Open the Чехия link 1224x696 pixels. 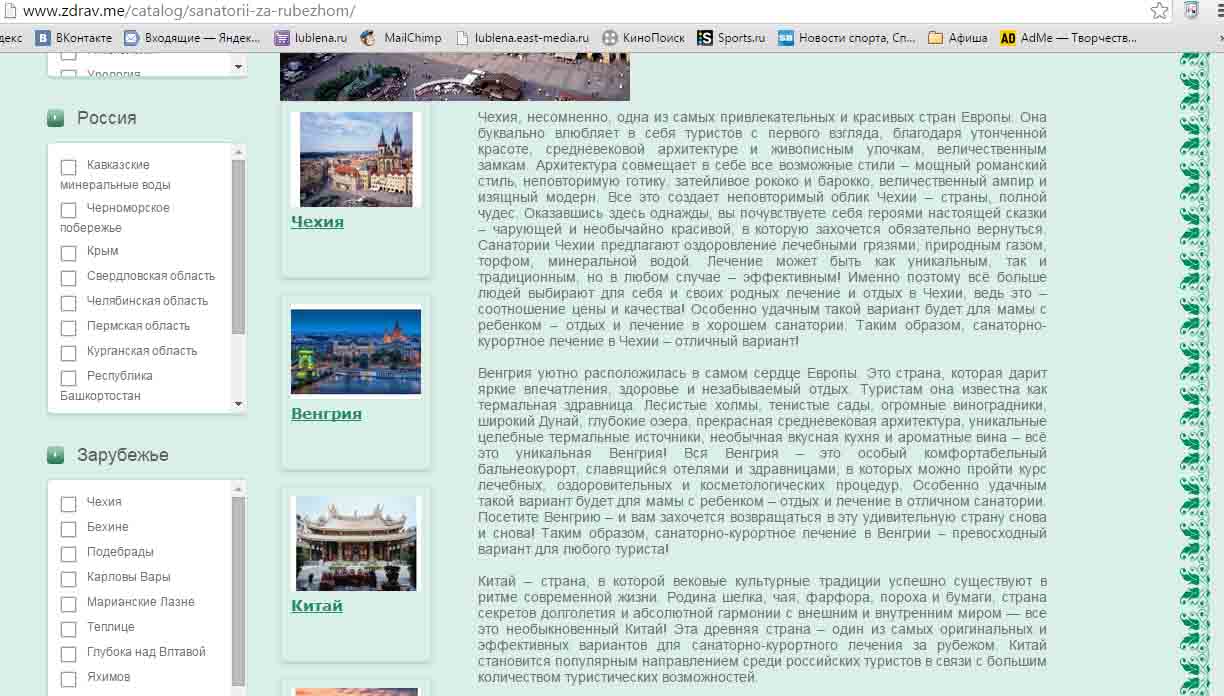point(317,222)
